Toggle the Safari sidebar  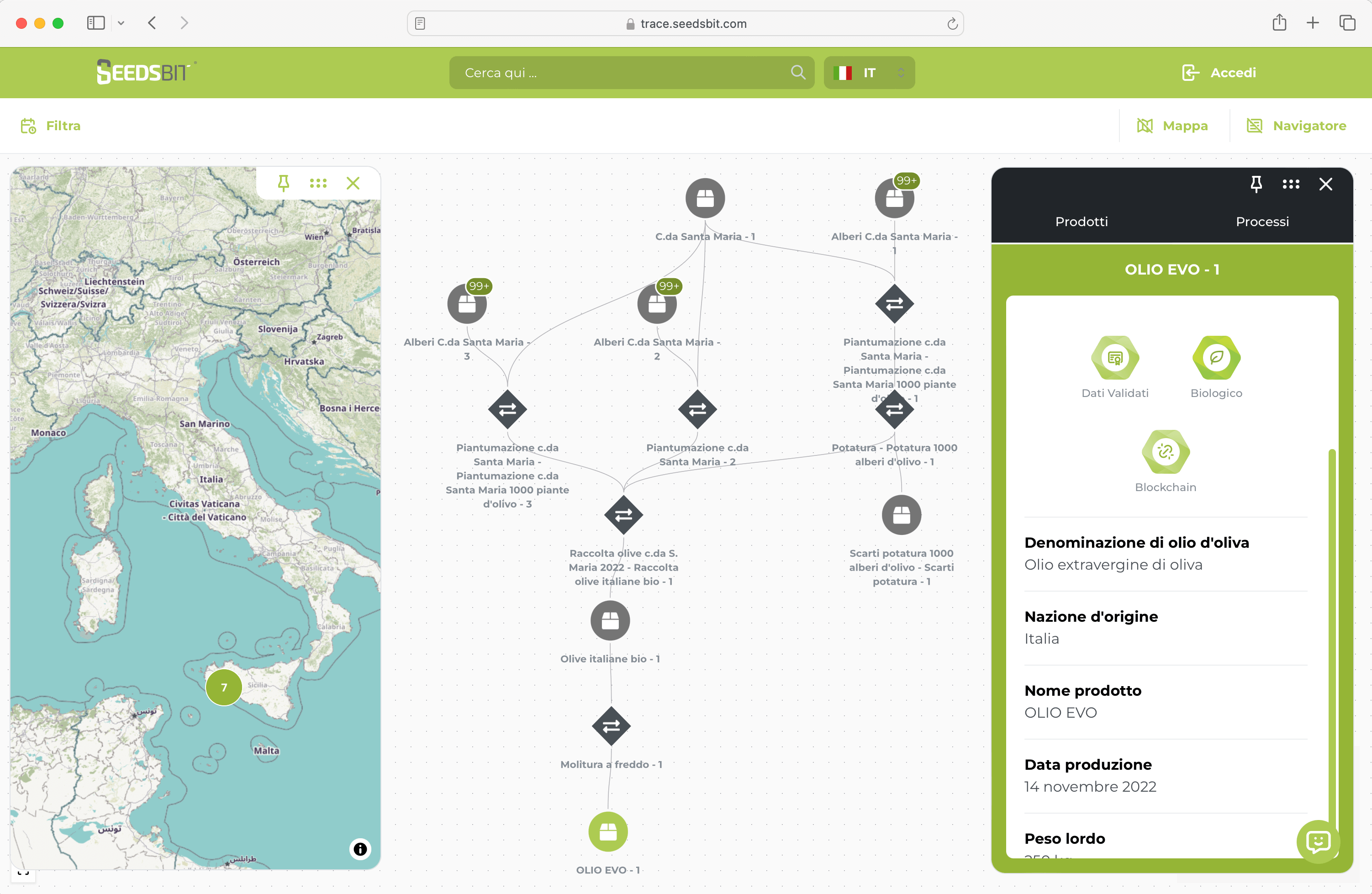96,23
